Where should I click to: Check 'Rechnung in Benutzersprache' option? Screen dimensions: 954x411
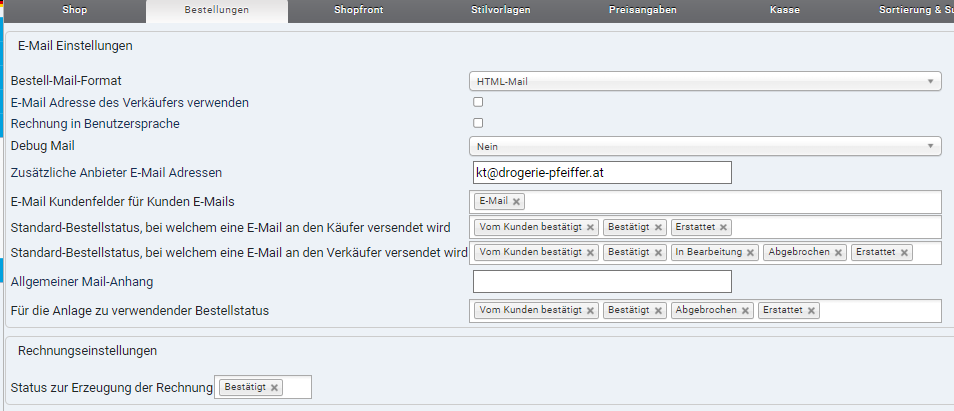478,123
